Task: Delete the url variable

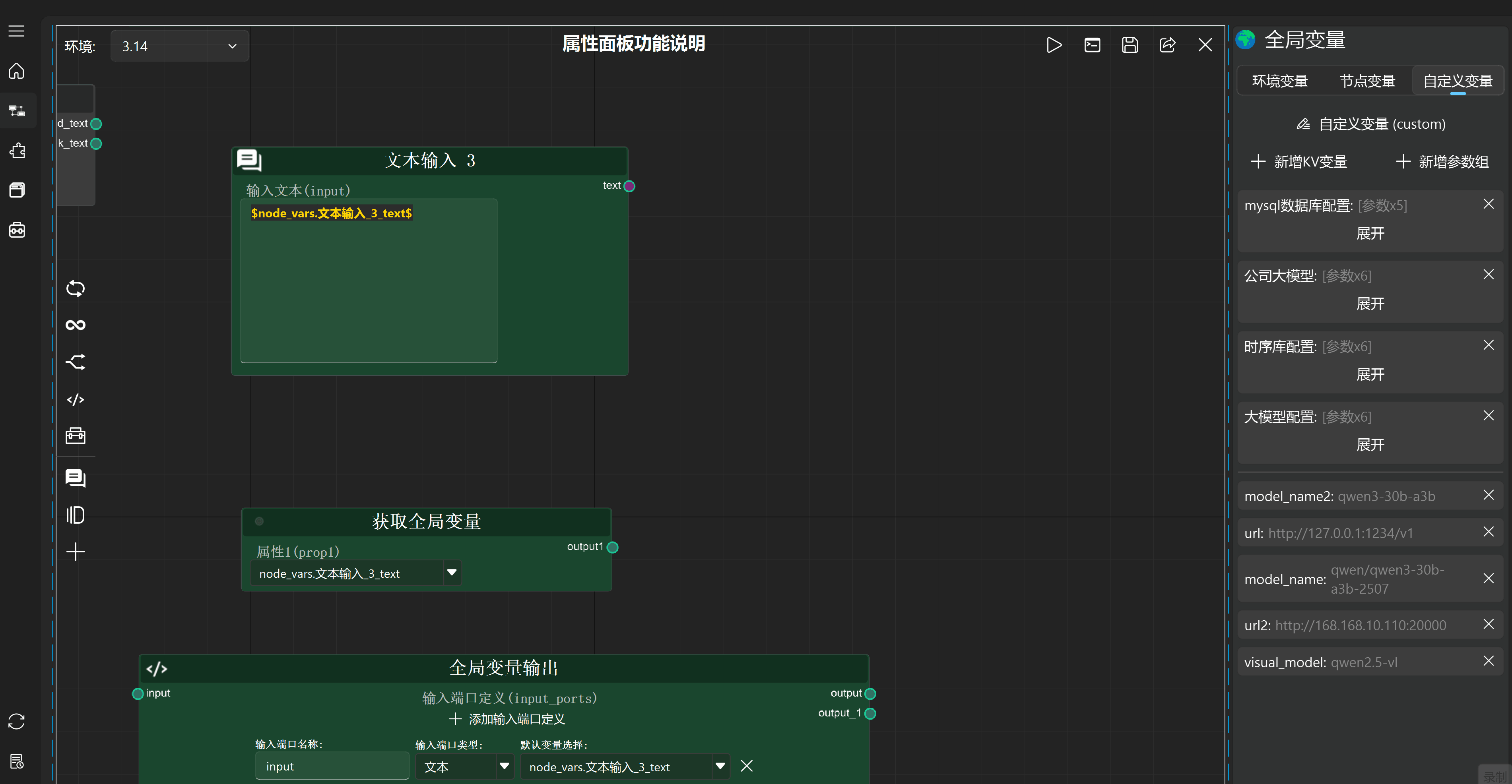Action: click(1489, 532)
